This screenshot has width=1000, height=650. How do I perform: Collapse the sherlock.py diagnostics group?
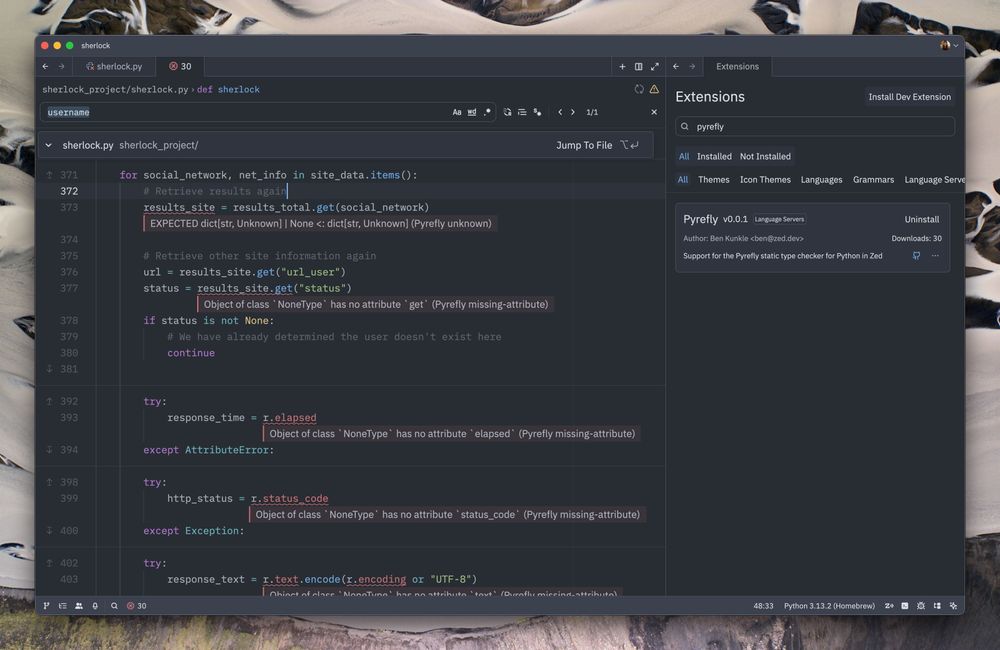(48, 145)
